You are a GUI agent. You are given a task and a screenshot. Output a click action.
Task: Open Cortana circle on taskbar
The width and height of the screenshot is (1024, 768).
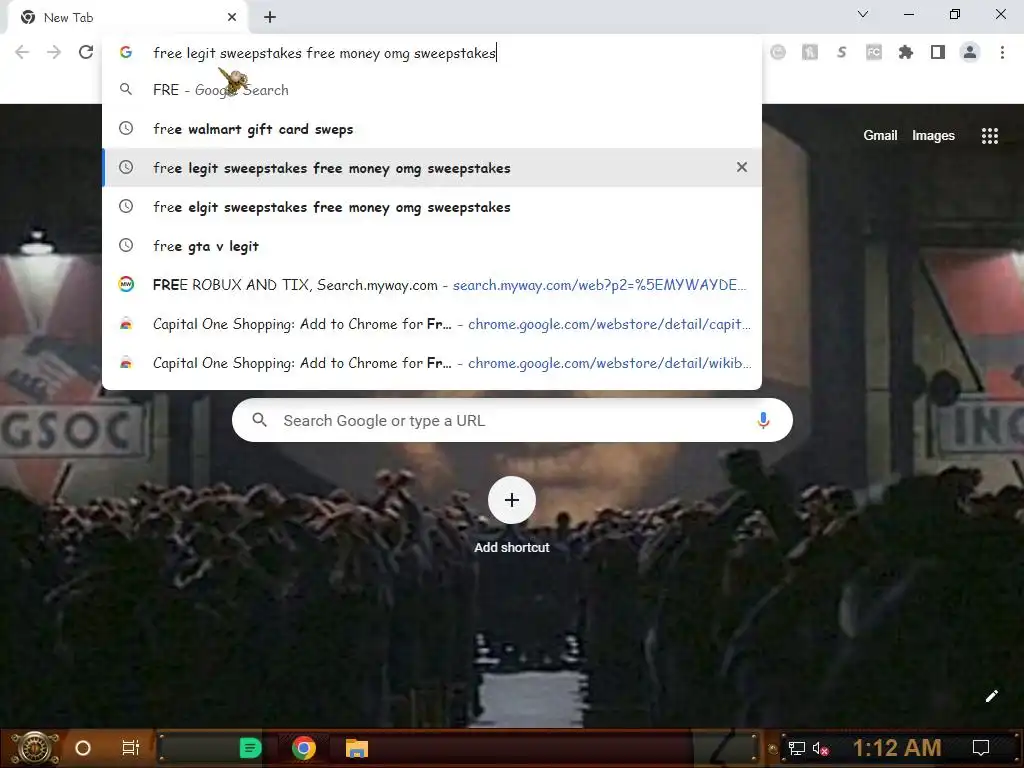[x=83, y=748]
